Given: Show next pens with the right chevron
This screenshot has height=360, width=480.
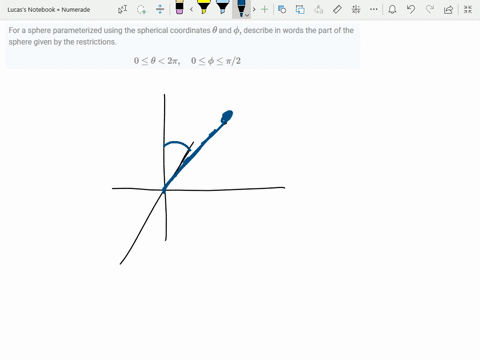Looking at the screenshot, I should [x=254, y=9].
